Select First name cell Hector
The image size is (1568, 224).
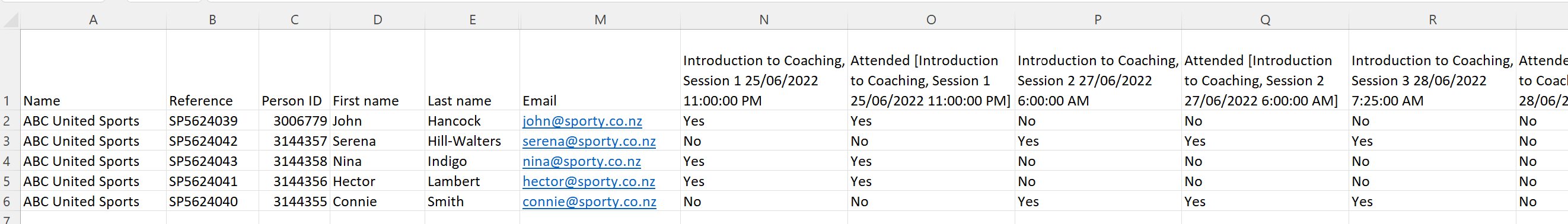coord(377,181)
